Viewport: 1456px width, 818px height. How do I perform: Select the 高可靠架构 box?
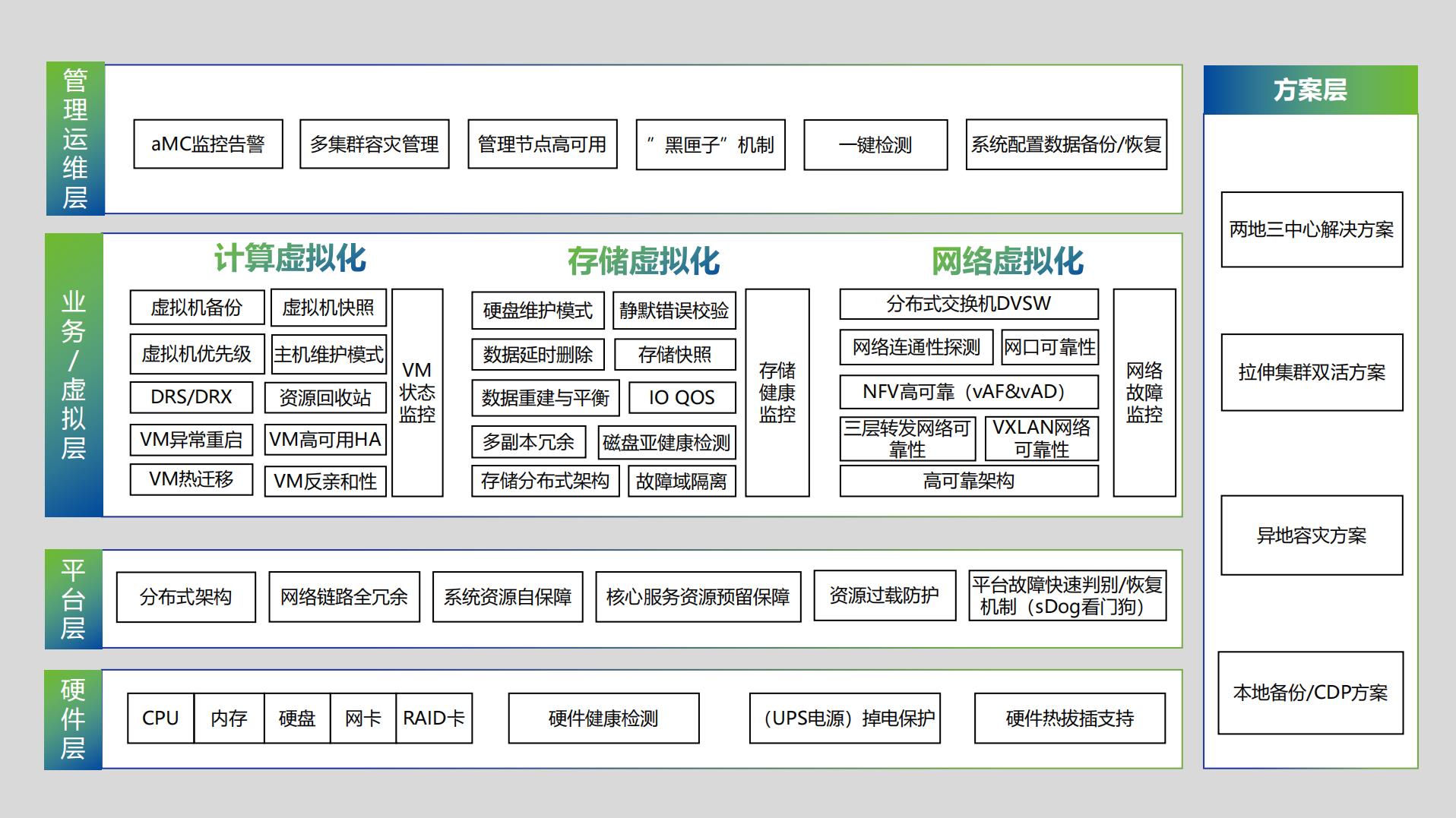click(x=969, y=481)
